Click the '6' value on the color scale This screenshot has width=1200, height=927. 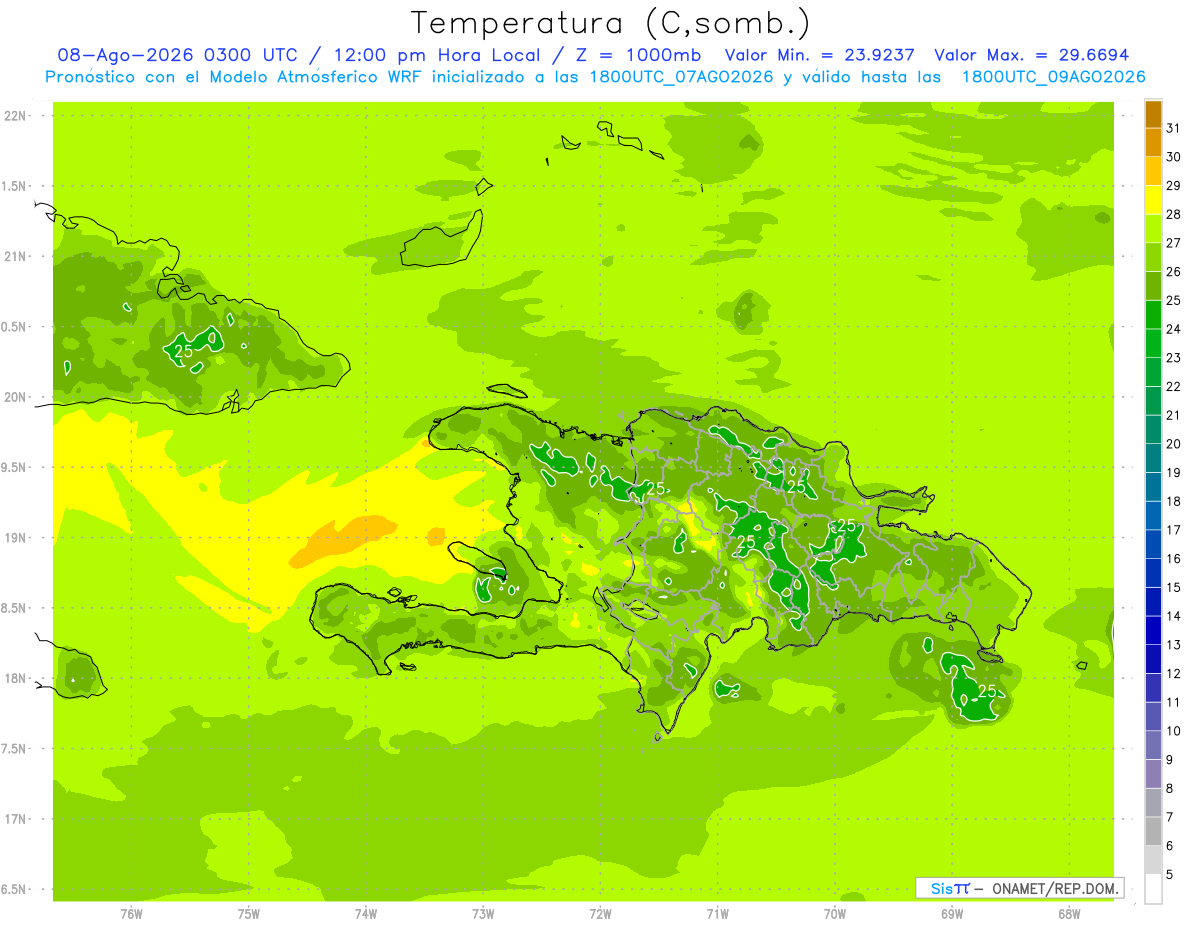click(1170, 846)
